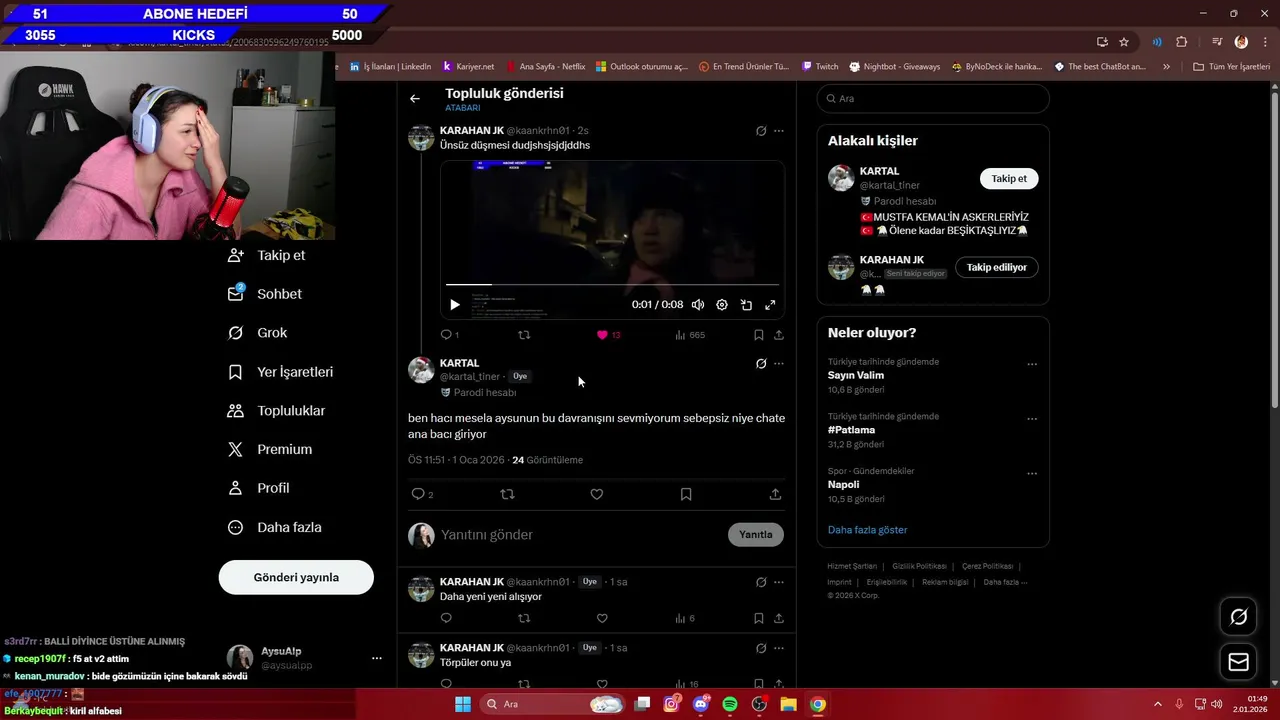Repost the video post by KARAHAN JK
The image size is (1280, 720).
coord(524,335)
